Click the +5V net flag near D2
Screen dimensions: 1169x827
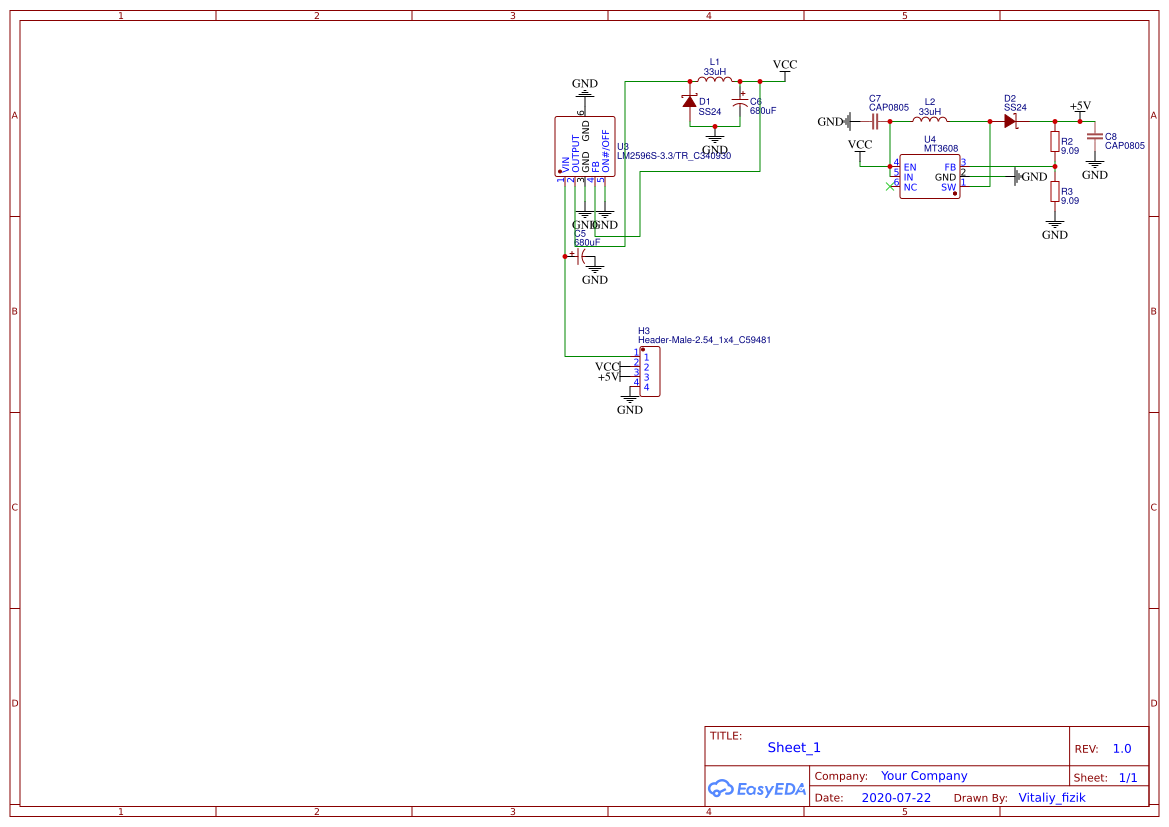point(1080,107)
